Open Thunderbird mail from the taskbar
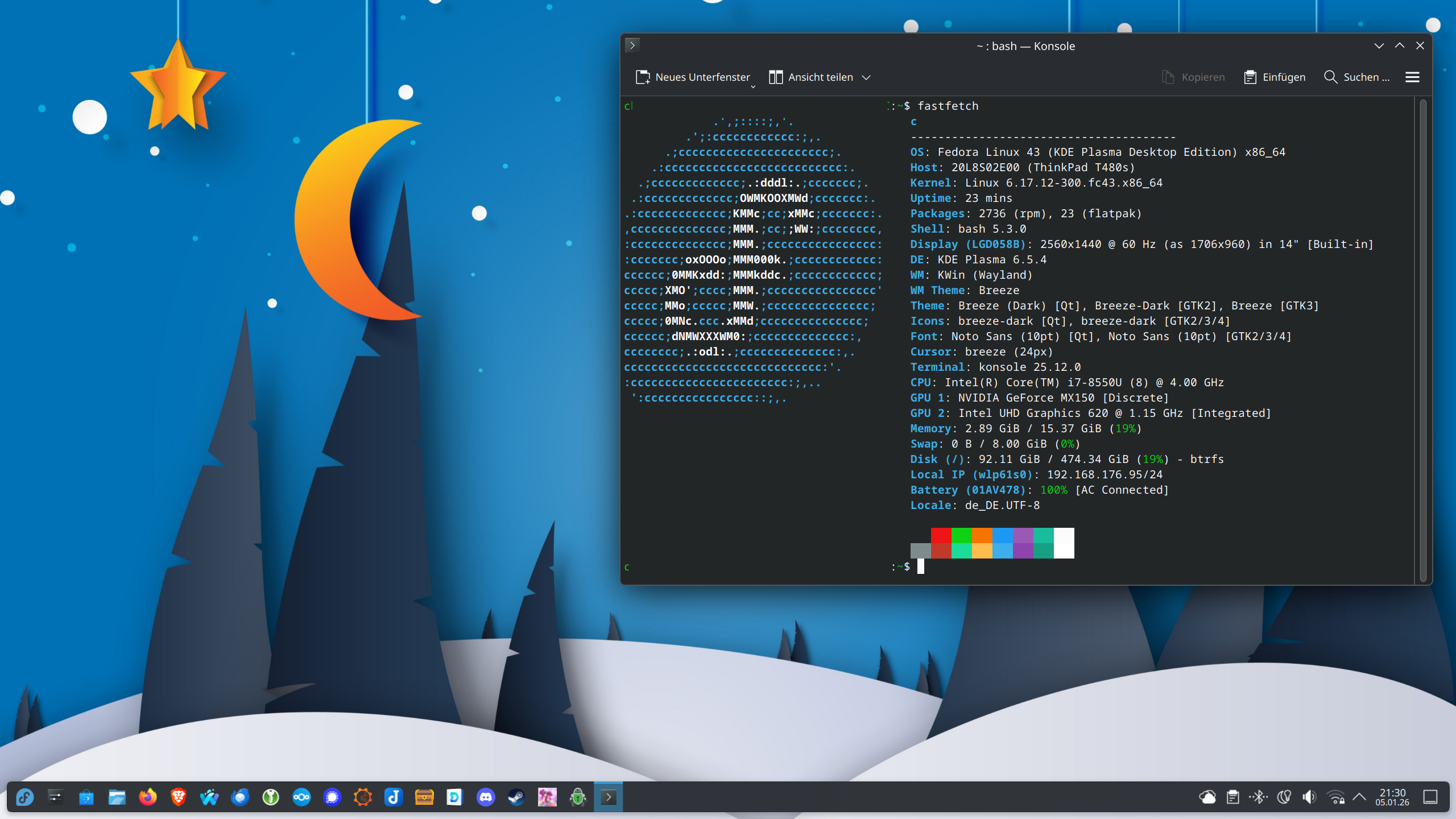Viewport: 1456px width, 819px height. (240, 797)
